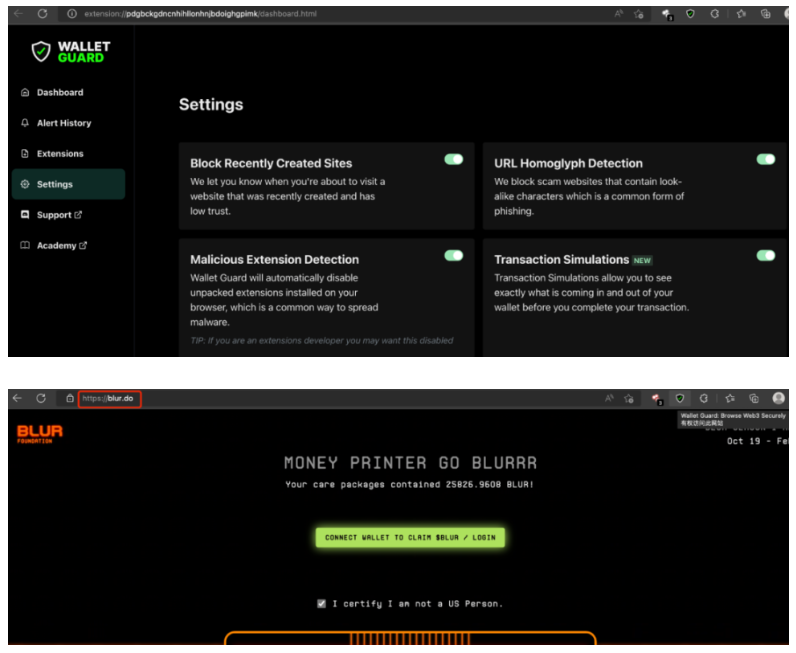This screenshot has width=796, height=653.
Task: Click the badged extension icon in the dashboard toolbar
Action: coord(667,15)
